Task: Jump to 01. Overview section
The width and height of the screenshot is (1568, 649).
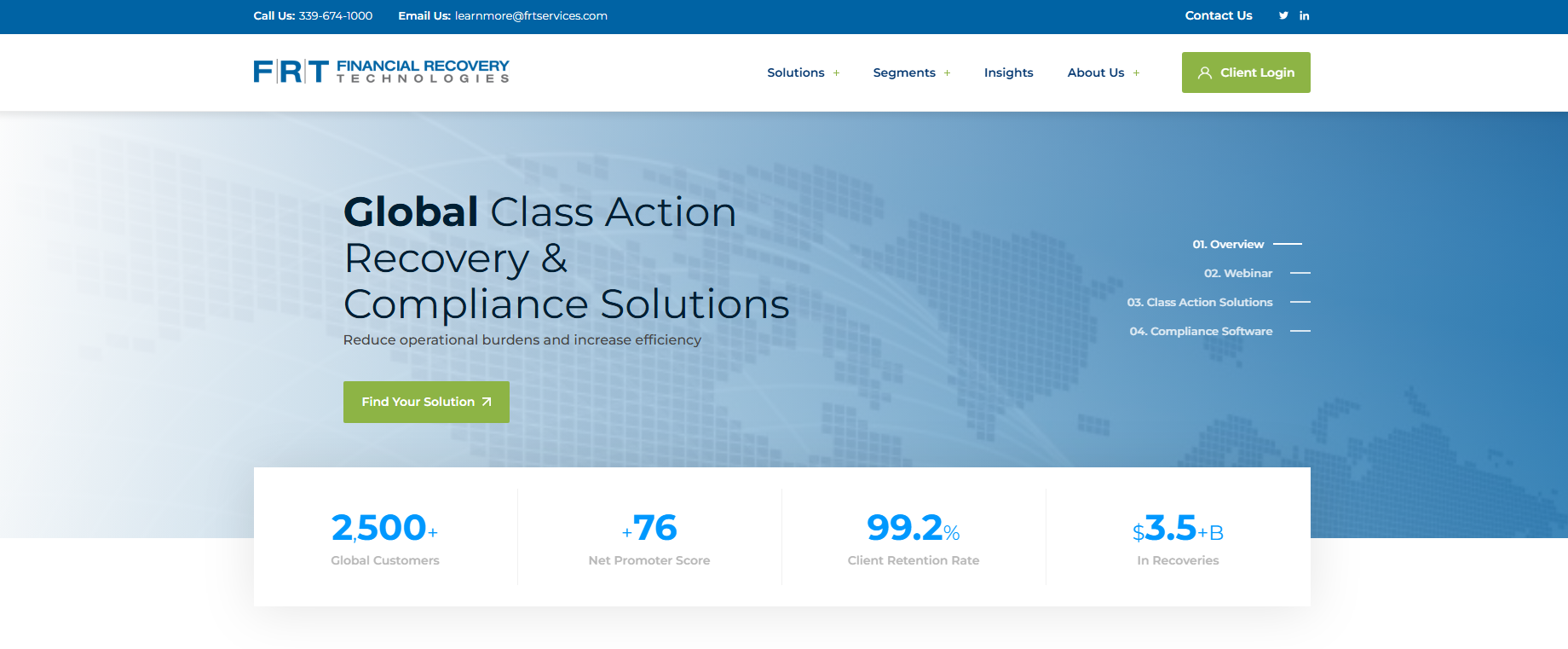Action: pos(1247,245)
